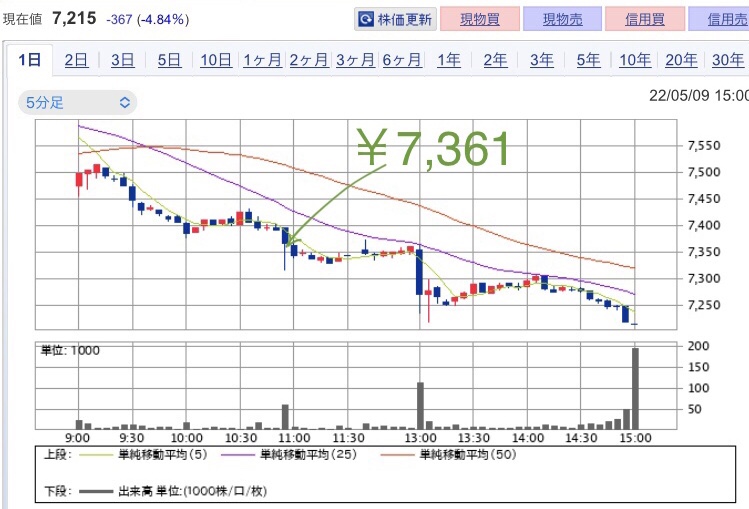749x509 pixels.
Task: Click the 7,400 price axis label
Action: [x=704, y=225]
